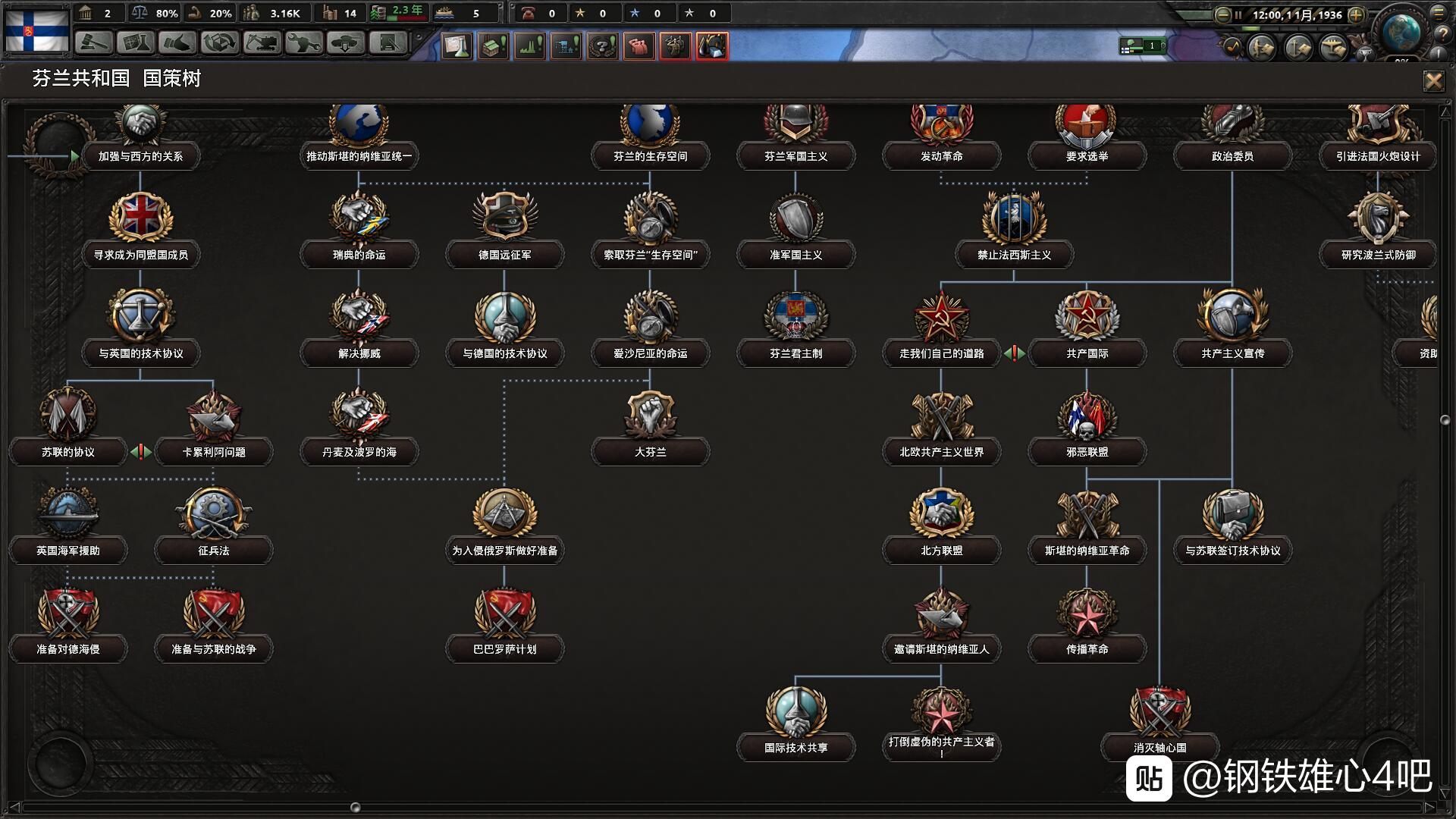Click the factory production alert icon

[494, 46]
